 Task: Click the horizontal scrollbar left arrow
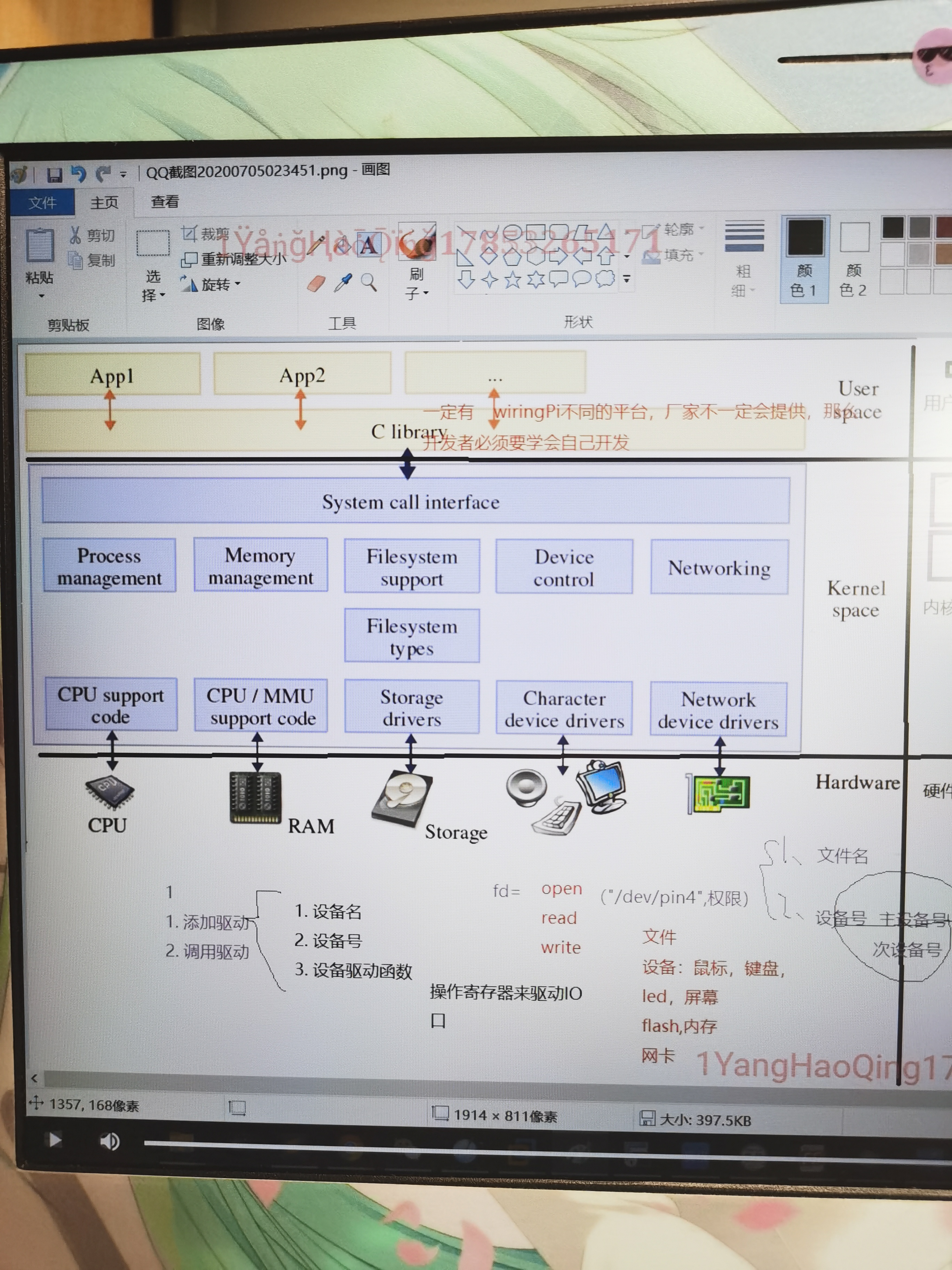click(34, 1078)
